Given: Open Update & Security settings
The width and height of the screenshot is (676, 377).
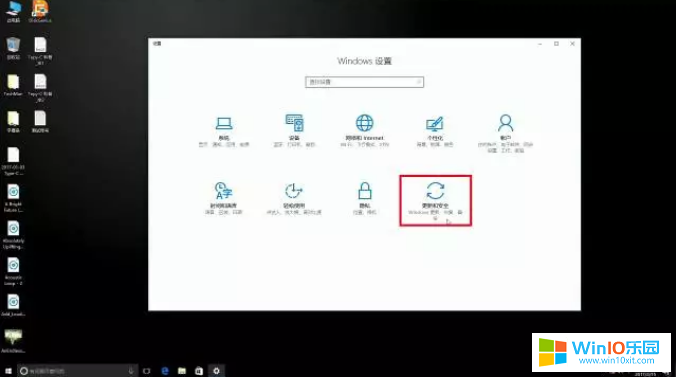Looking at the screenshot, I should (x=435, y=200).
